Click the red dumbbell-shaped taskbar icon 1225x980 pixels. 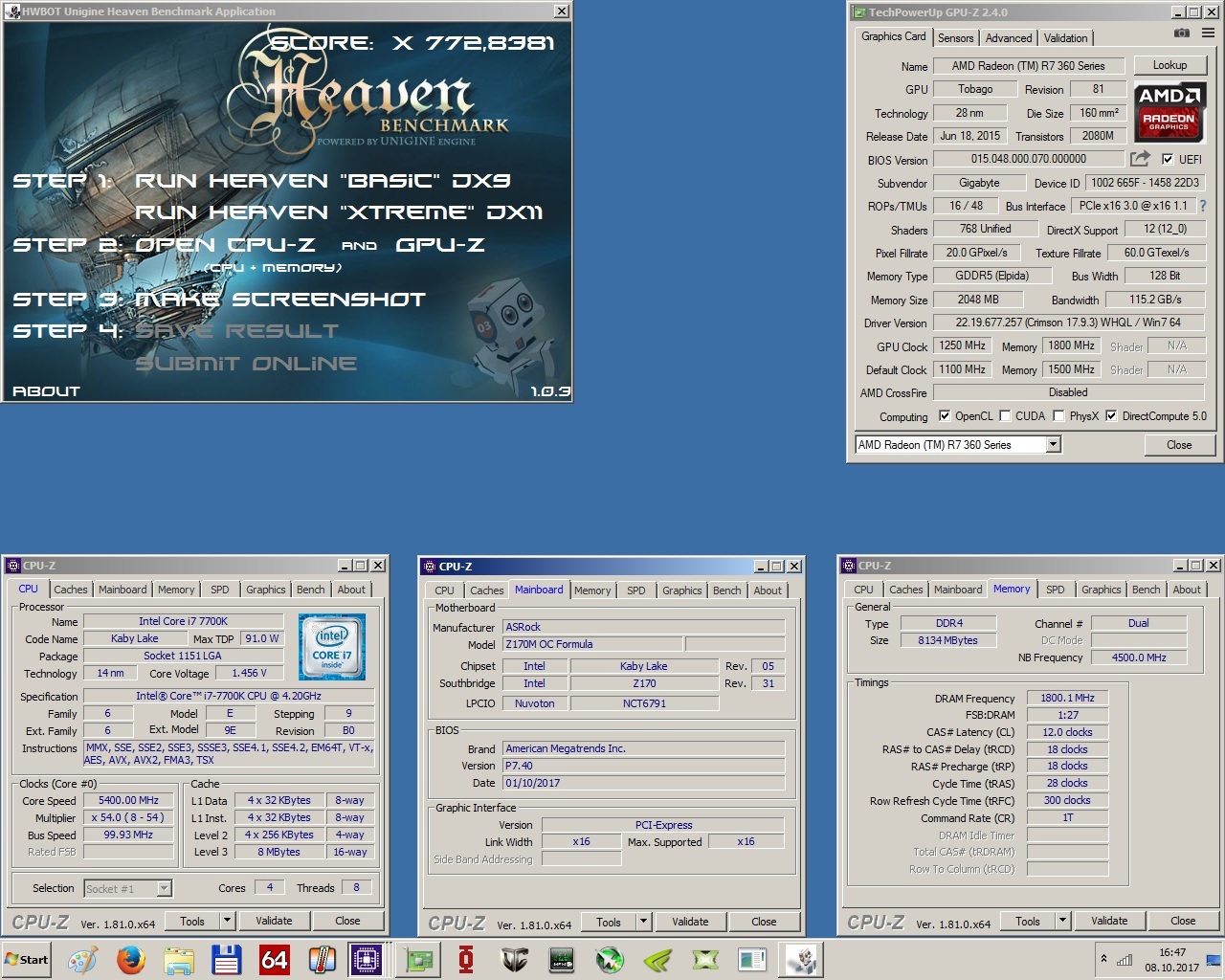(466, 959)
